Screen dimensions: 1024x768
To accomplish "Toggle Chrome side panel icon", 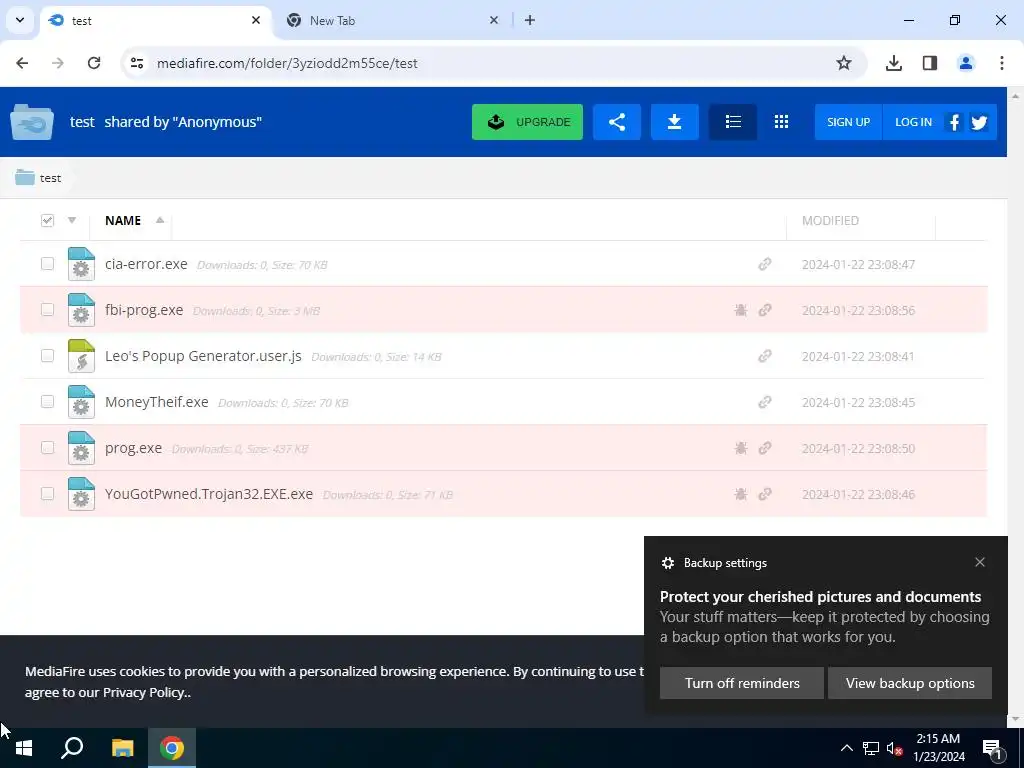I will pyautogui.click(x=930, y=63).
